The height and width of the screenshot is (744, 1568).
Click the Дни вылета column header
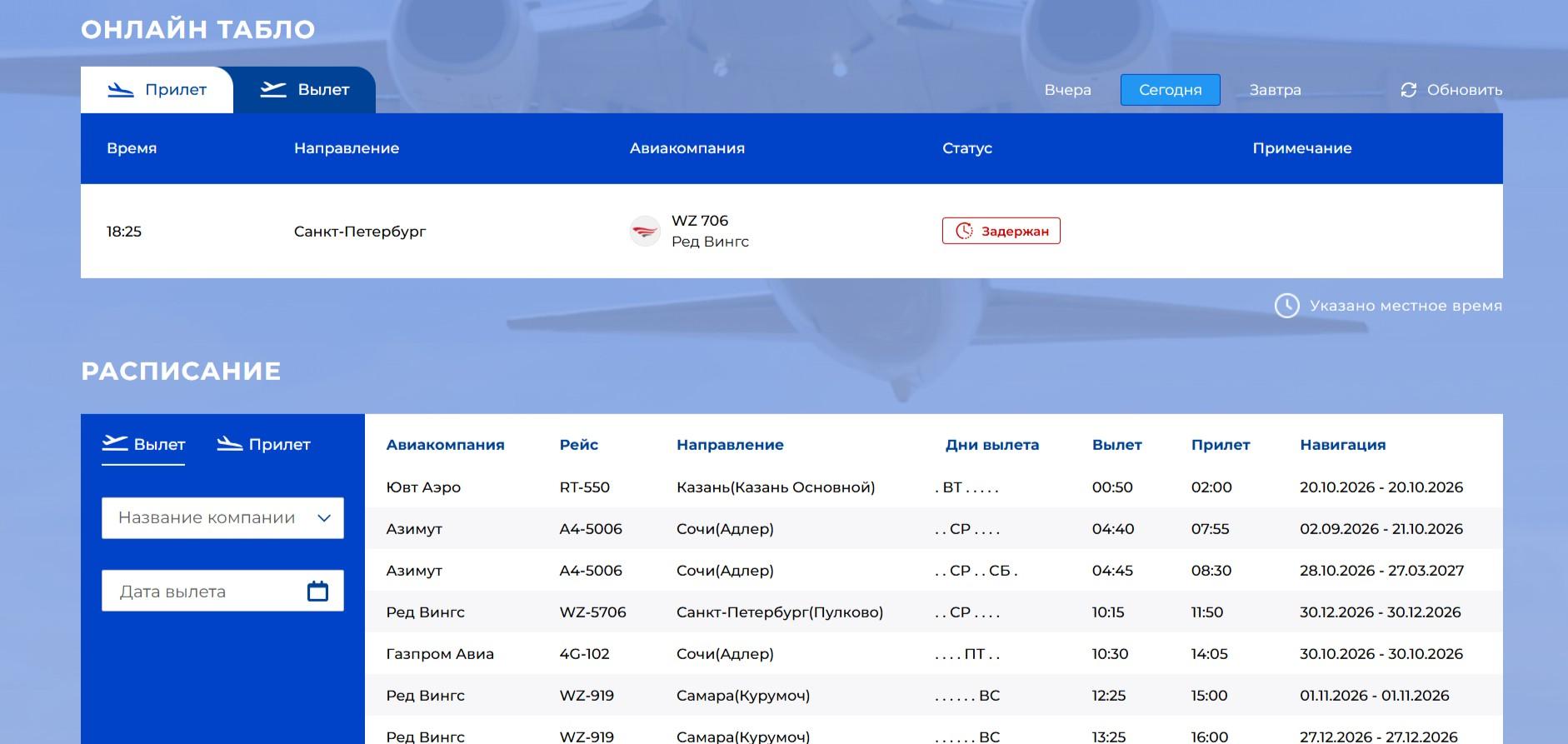pyautogui.click(x=992, y=445)
